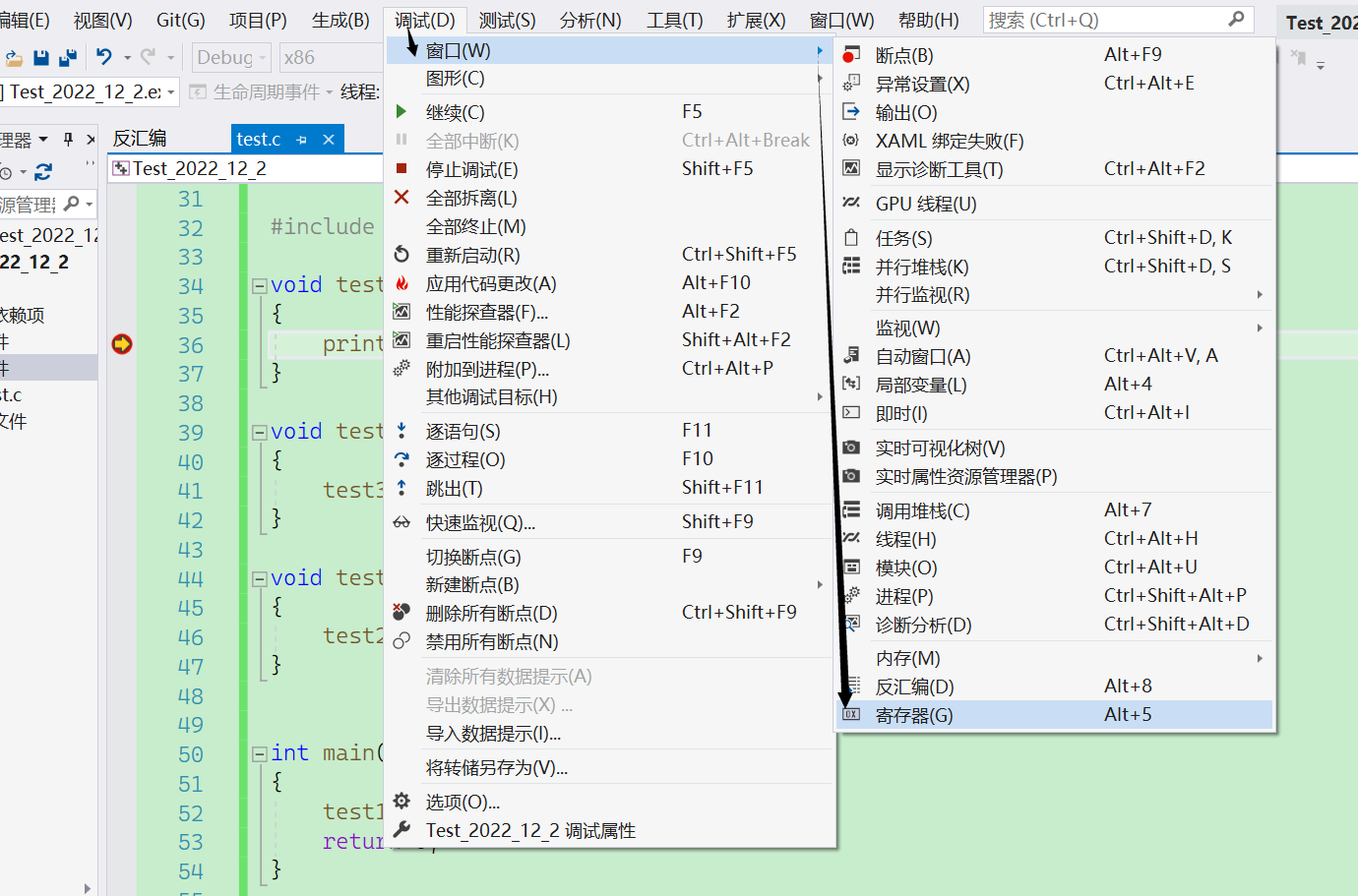
Task: Click the Undo arrow in the toolbar
Action: 104,57
